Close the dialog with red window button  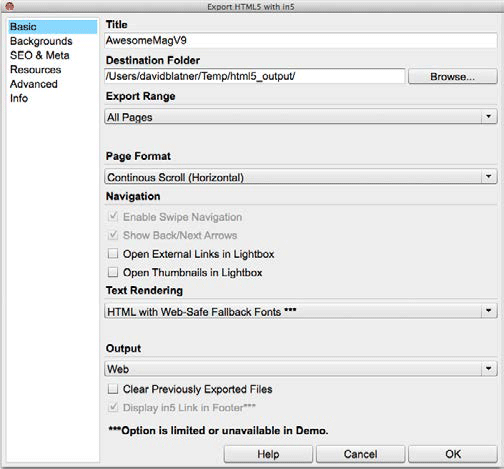click(9, 6)
